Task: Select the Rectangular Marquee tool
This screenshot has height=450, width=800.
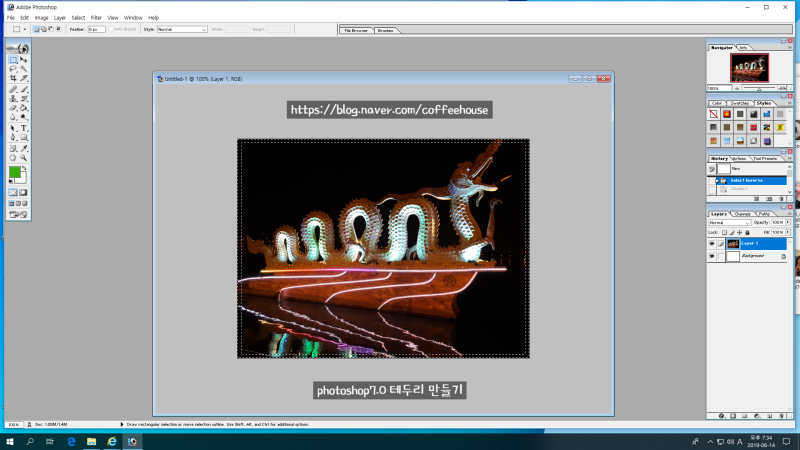Action: (13, 60)
